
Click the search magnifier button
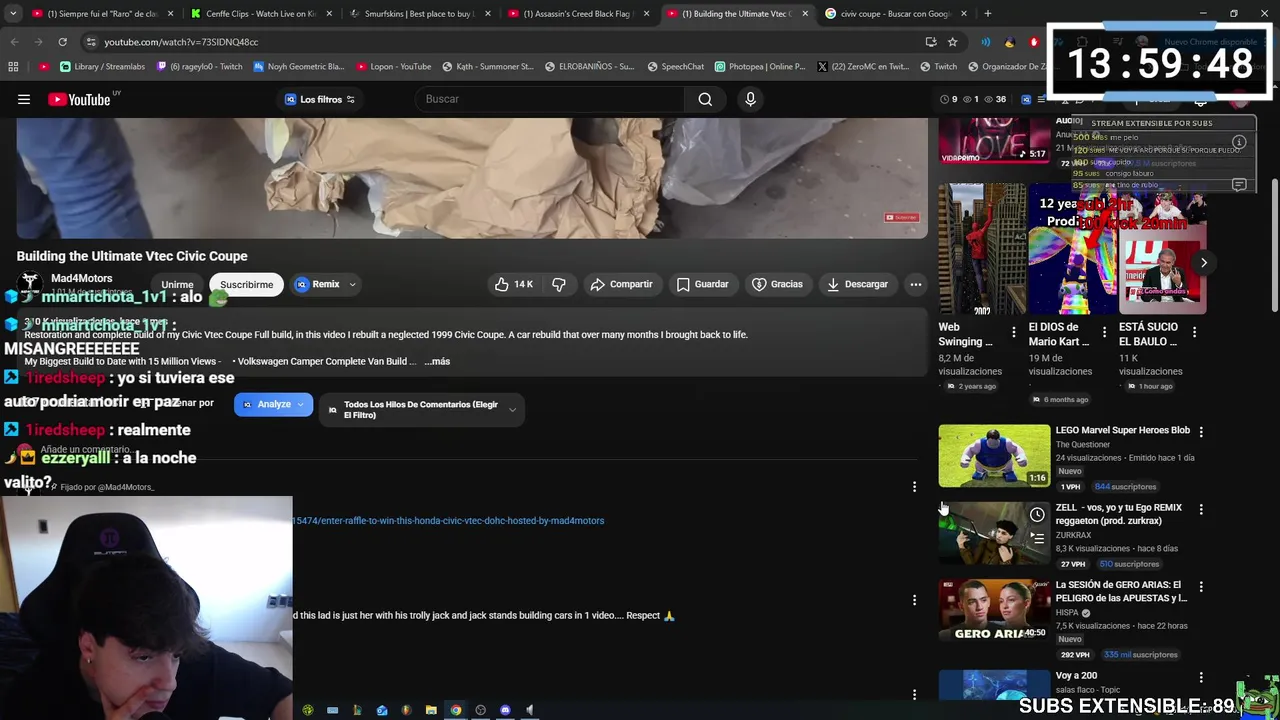pos(705,99)
